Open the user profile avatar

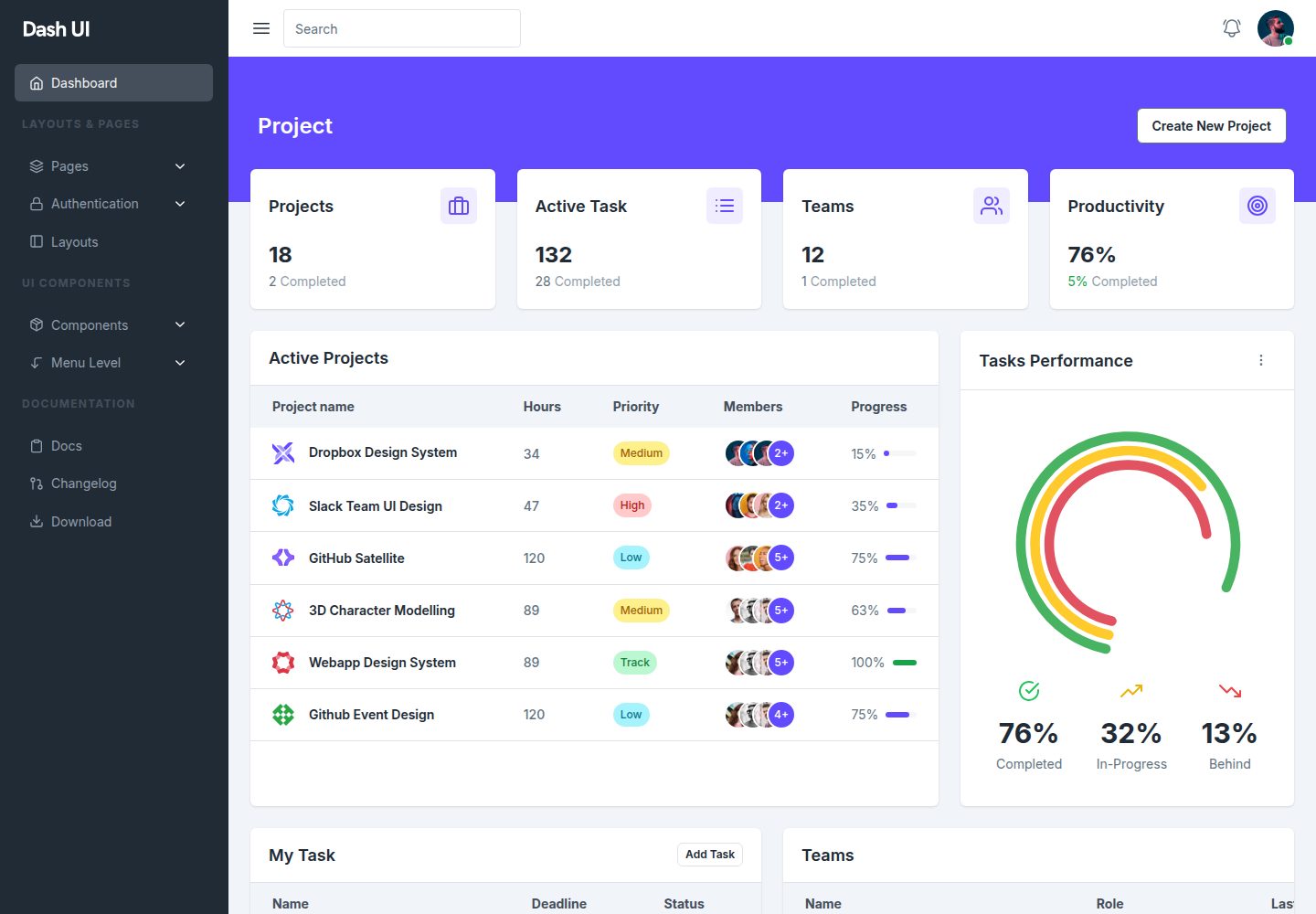pos(1276,28)
